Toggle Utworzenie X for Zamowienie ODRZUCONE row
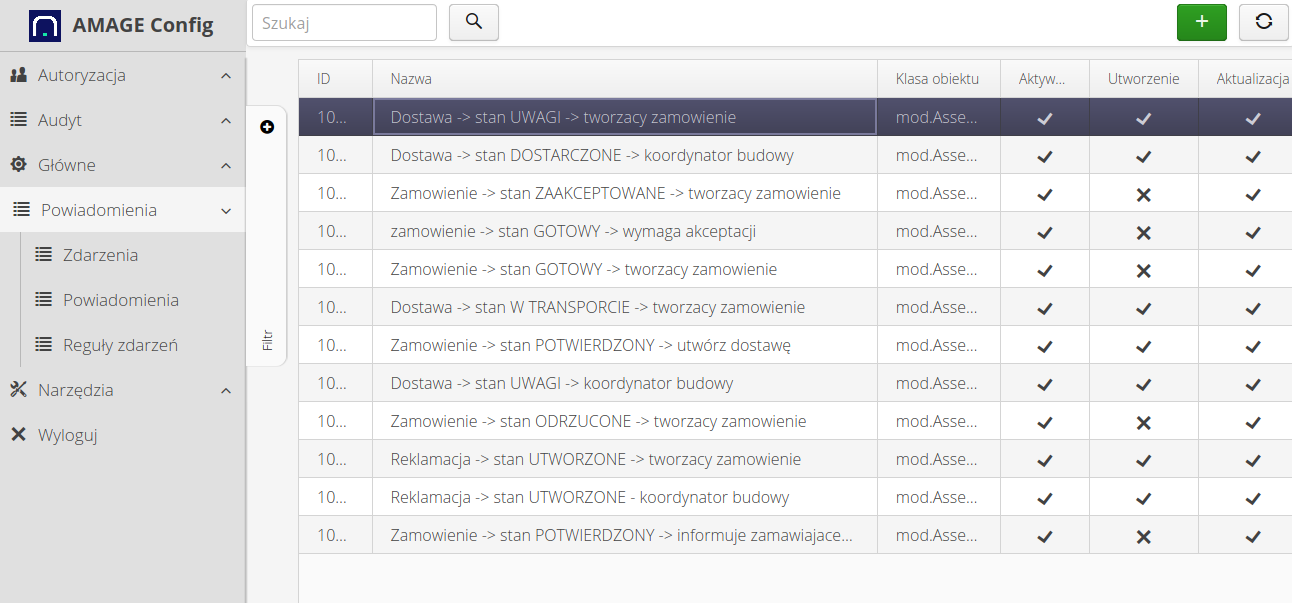The width and height of the screenshot is (1292, 603). [1144, 422]
